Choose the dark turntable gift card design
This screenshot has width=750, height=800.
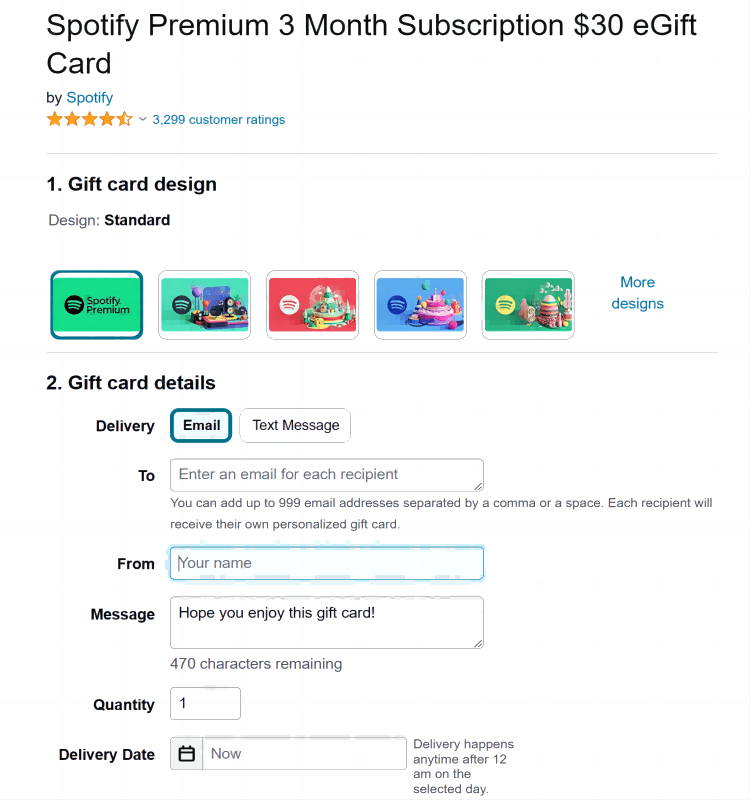(205, 305)
